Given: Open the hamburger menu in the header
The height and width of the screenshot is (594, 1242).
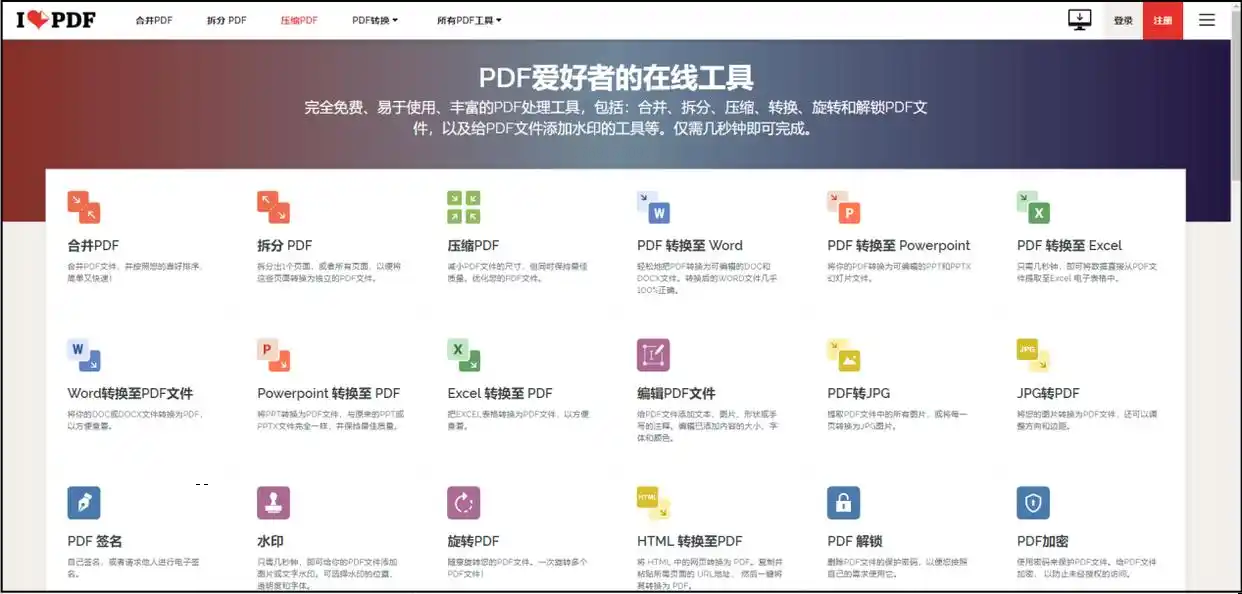Looking at the screenshot, I should tap(1207, 20).
